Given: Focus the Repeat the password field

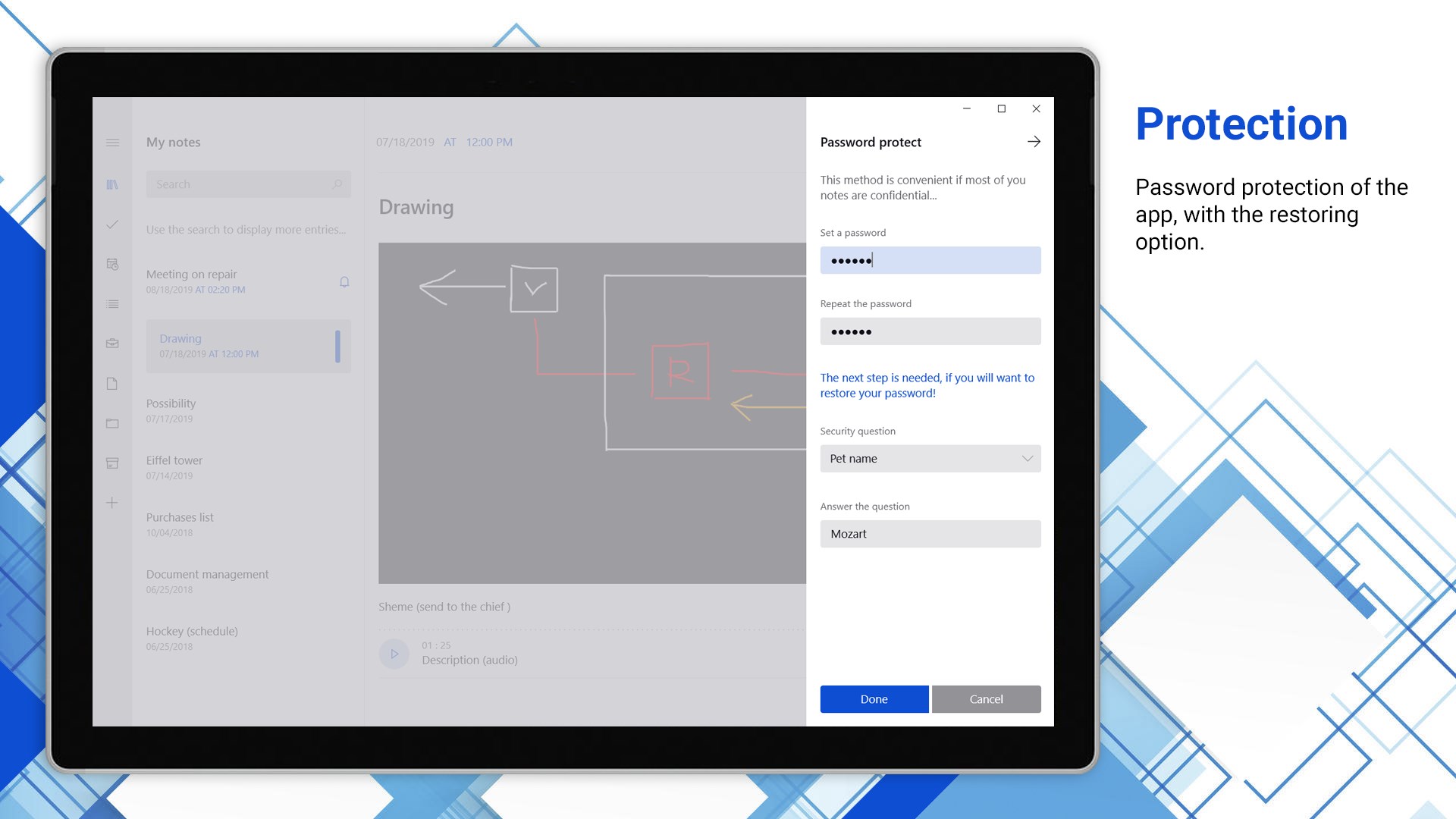Looking at the screenshot, I should 930,331.
